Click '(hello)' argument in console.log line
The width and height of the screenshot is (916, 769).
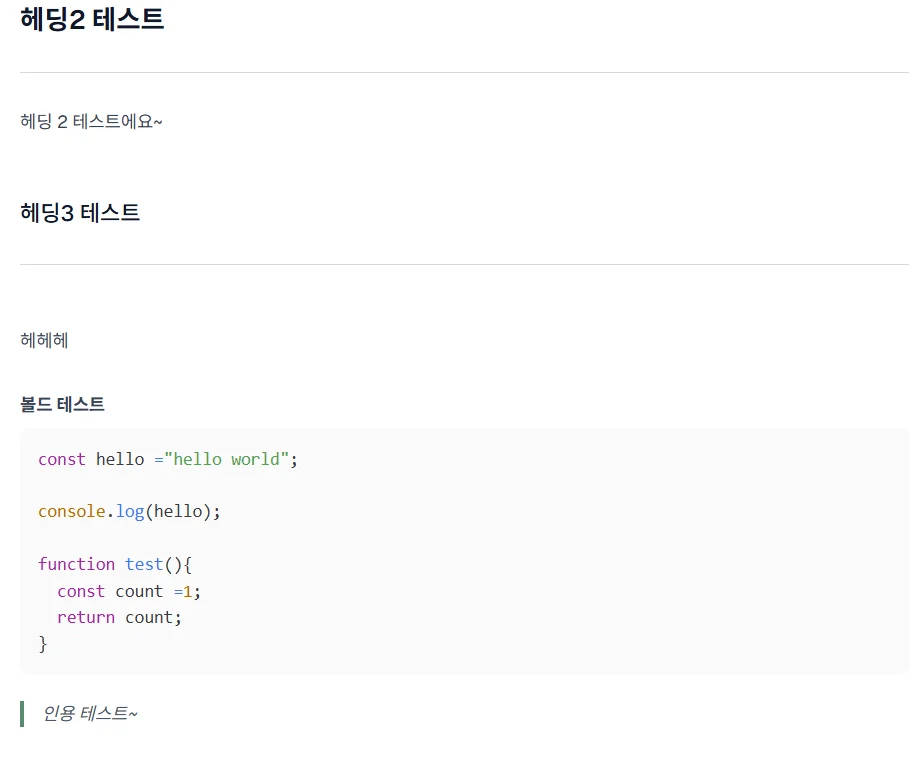[x=179, y=511]
